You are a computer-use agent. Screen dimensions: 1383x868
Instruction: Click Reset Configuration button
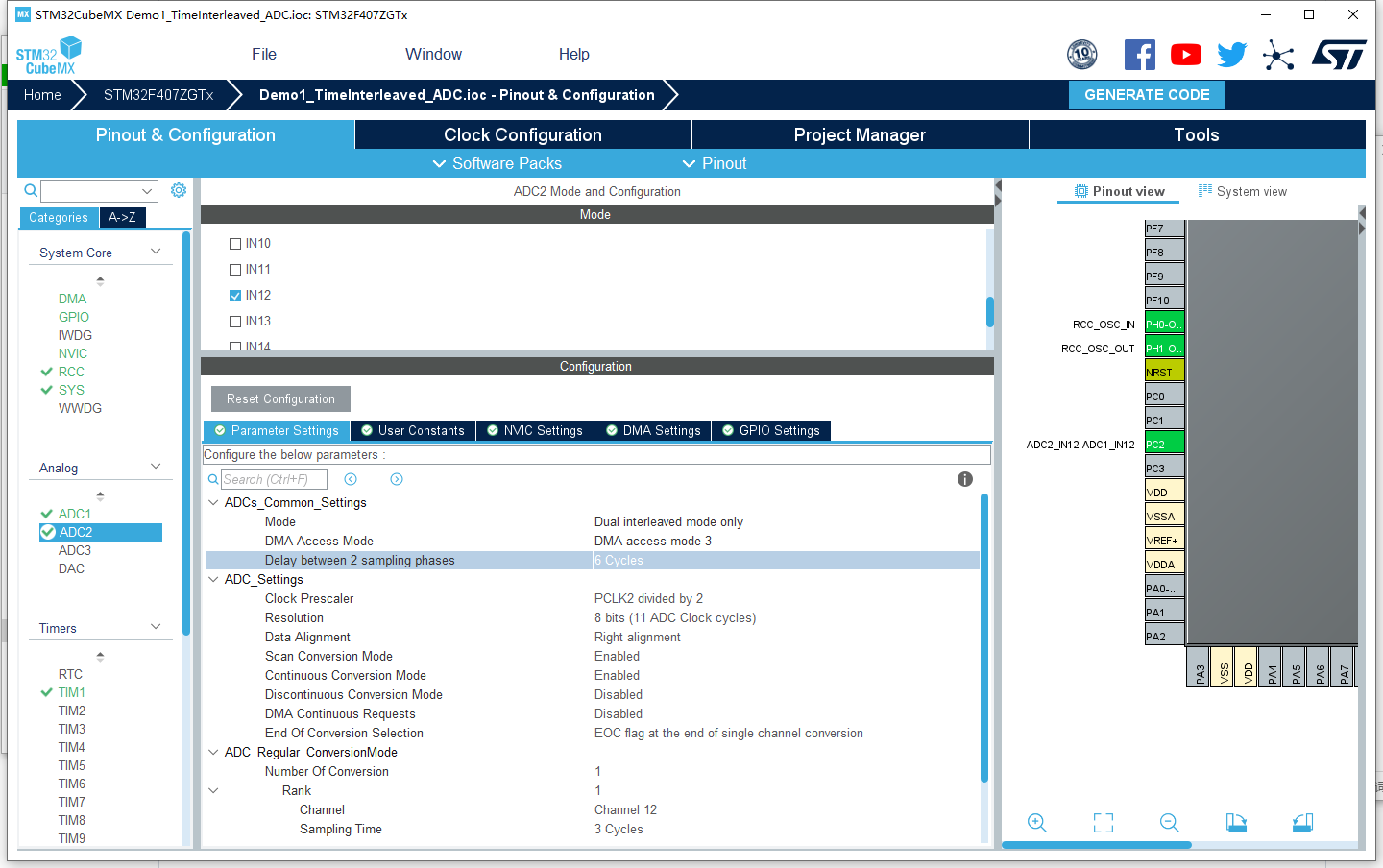(x=280, y=398)
